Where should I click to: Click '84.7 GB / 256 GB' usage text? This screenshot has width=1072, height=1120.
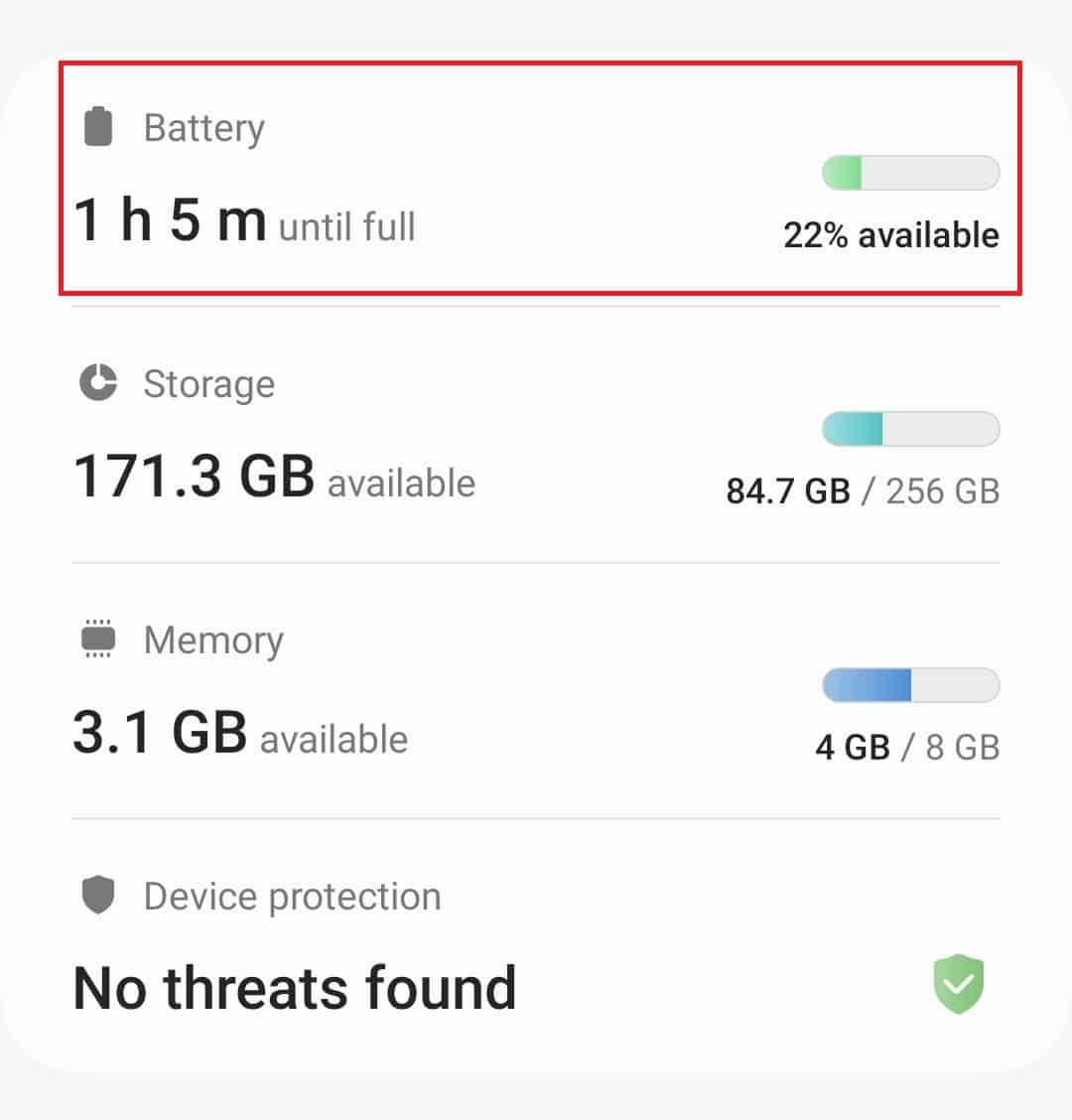[x=863, y=490]
